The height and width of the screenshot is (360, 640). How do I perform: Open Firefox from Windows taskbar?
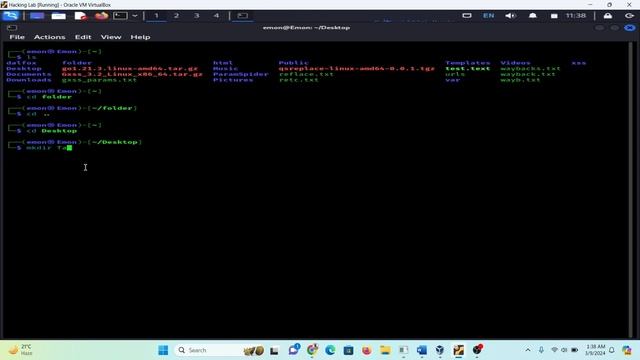367,350
